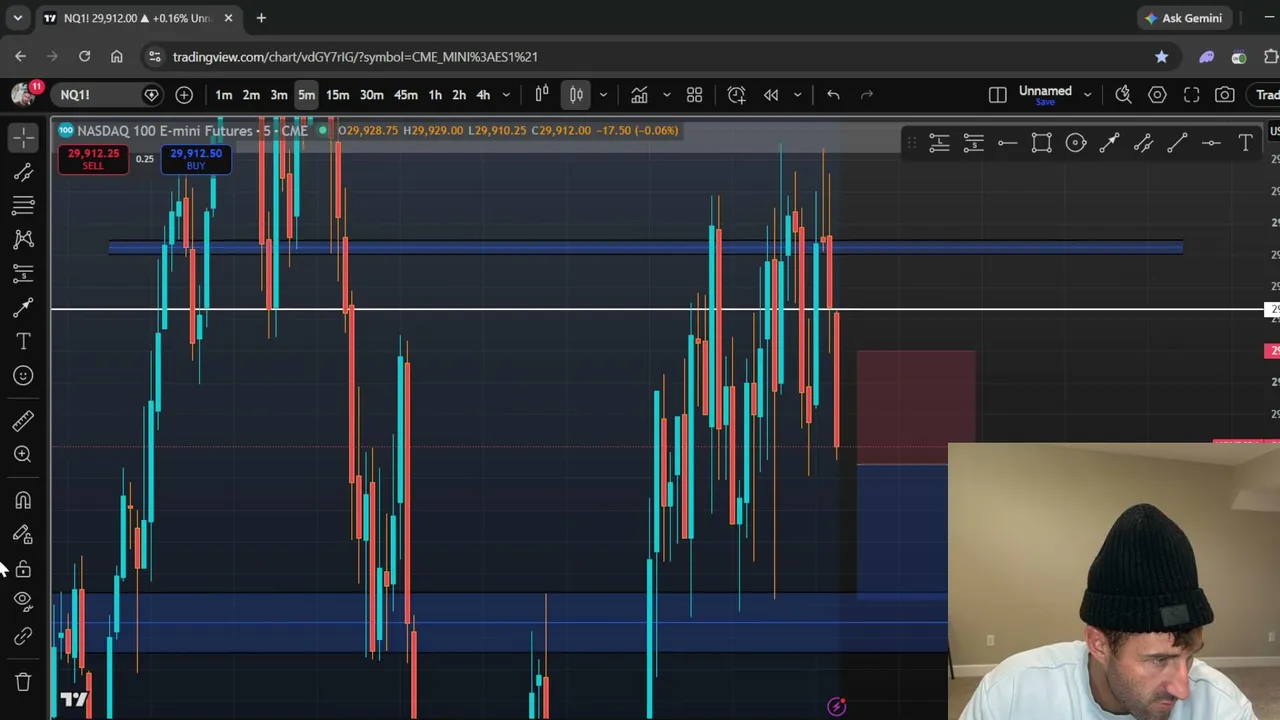
Task: Open the emoji icons tool
Action: 23,375
